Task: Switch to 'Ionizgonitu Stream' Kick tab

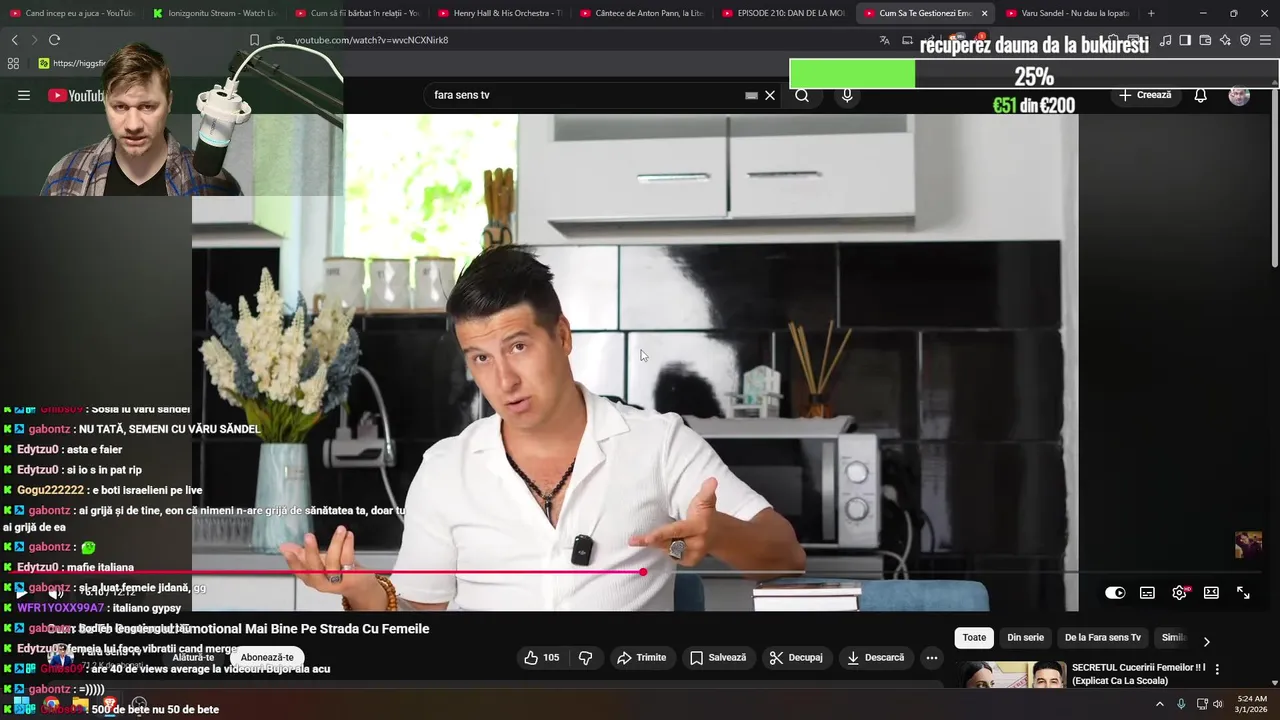Action: pyautogui.click(x=215, y=13)
